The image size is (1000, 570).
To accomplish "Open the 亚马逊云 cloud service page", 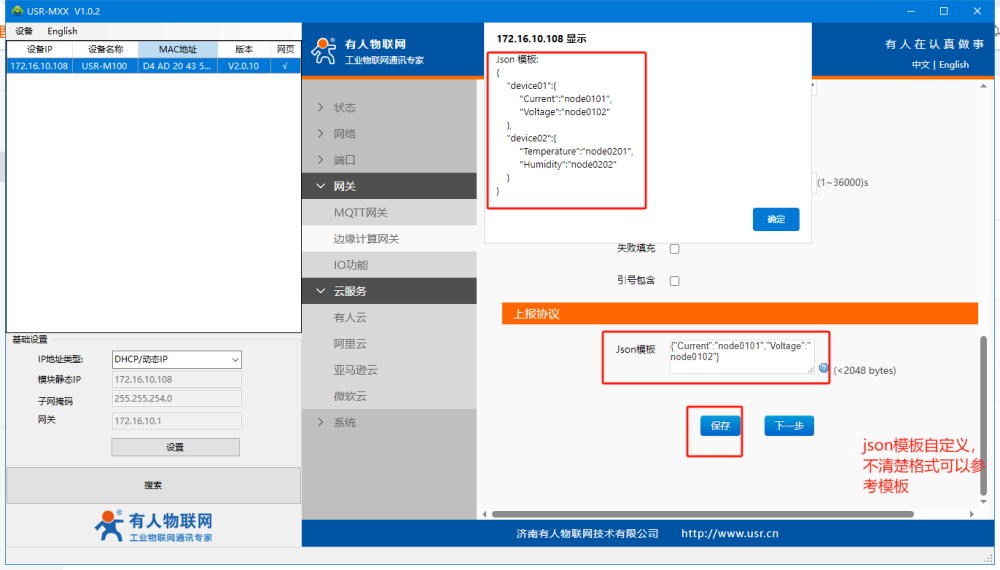I will [389, 370].
